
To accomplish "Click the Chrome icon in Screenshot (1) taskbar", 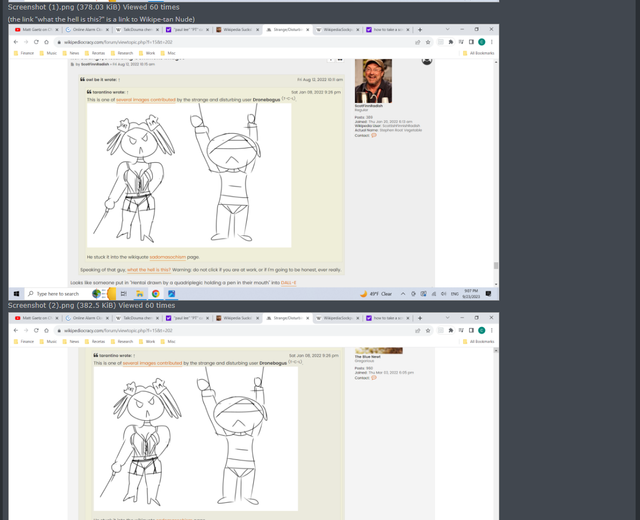I will 156,294.
